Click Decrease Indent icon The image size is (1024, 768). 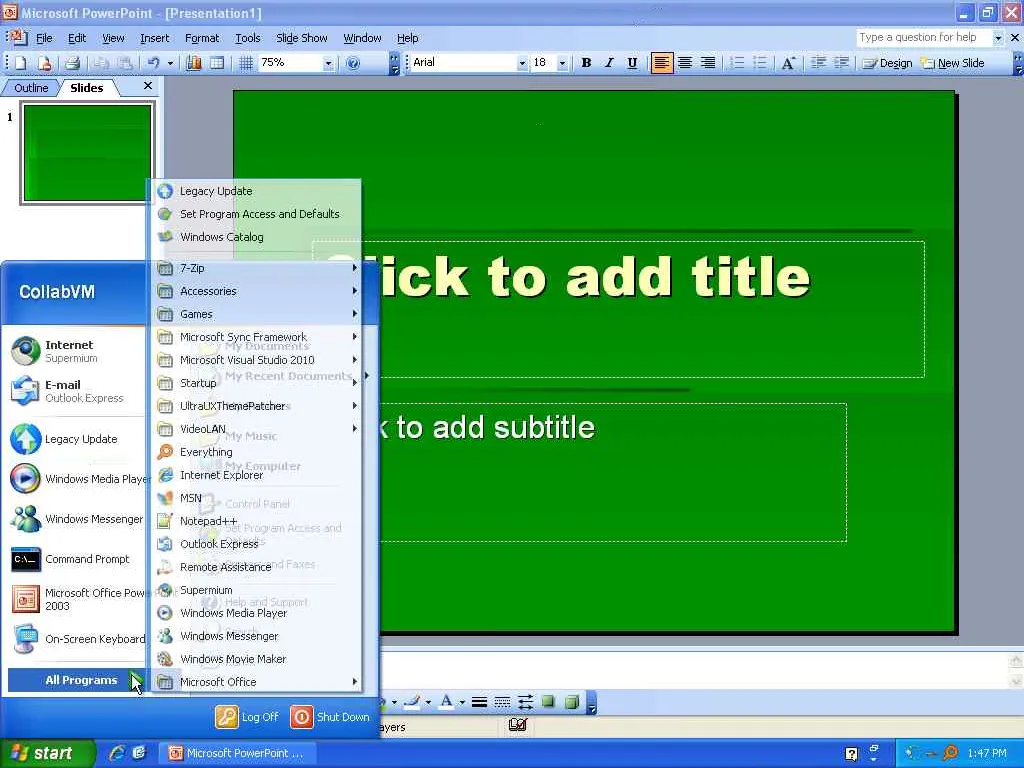(818, 63)
